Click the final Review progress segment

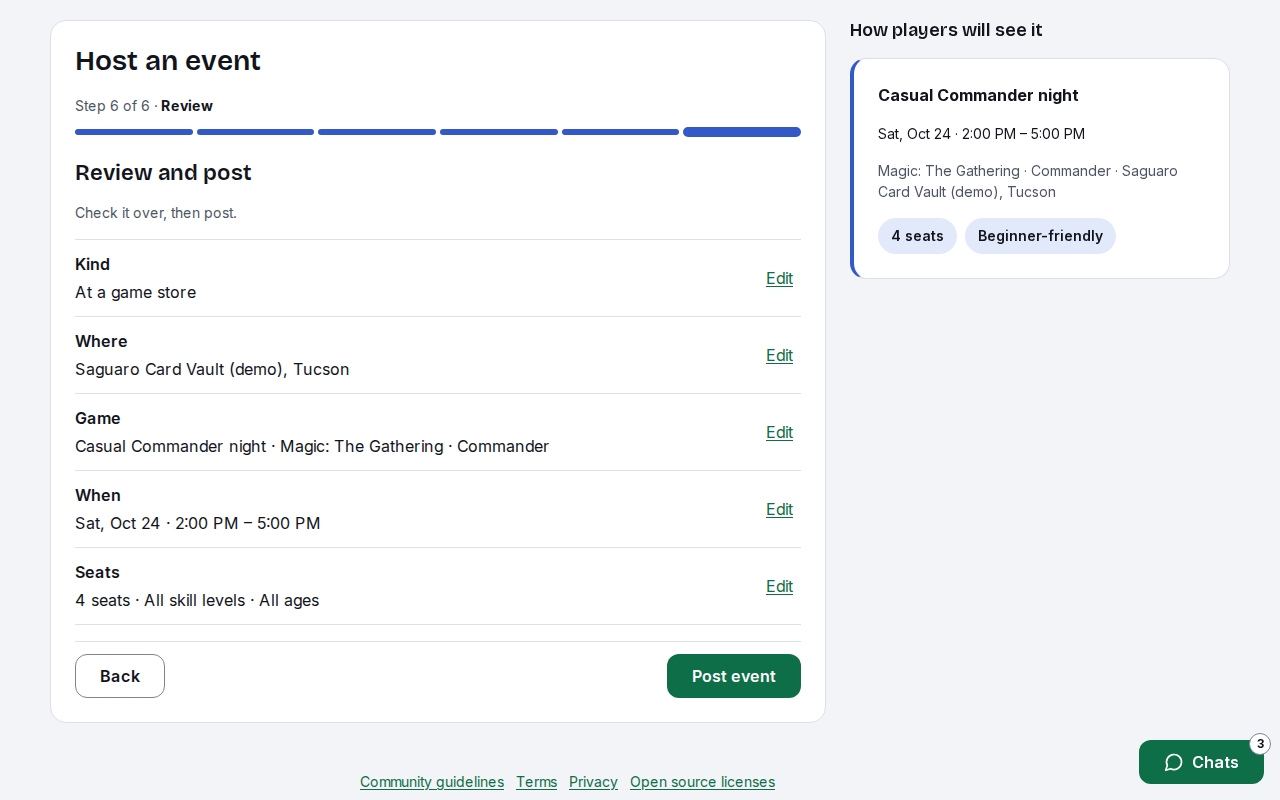pyautogui.click(x=742, y=132)
